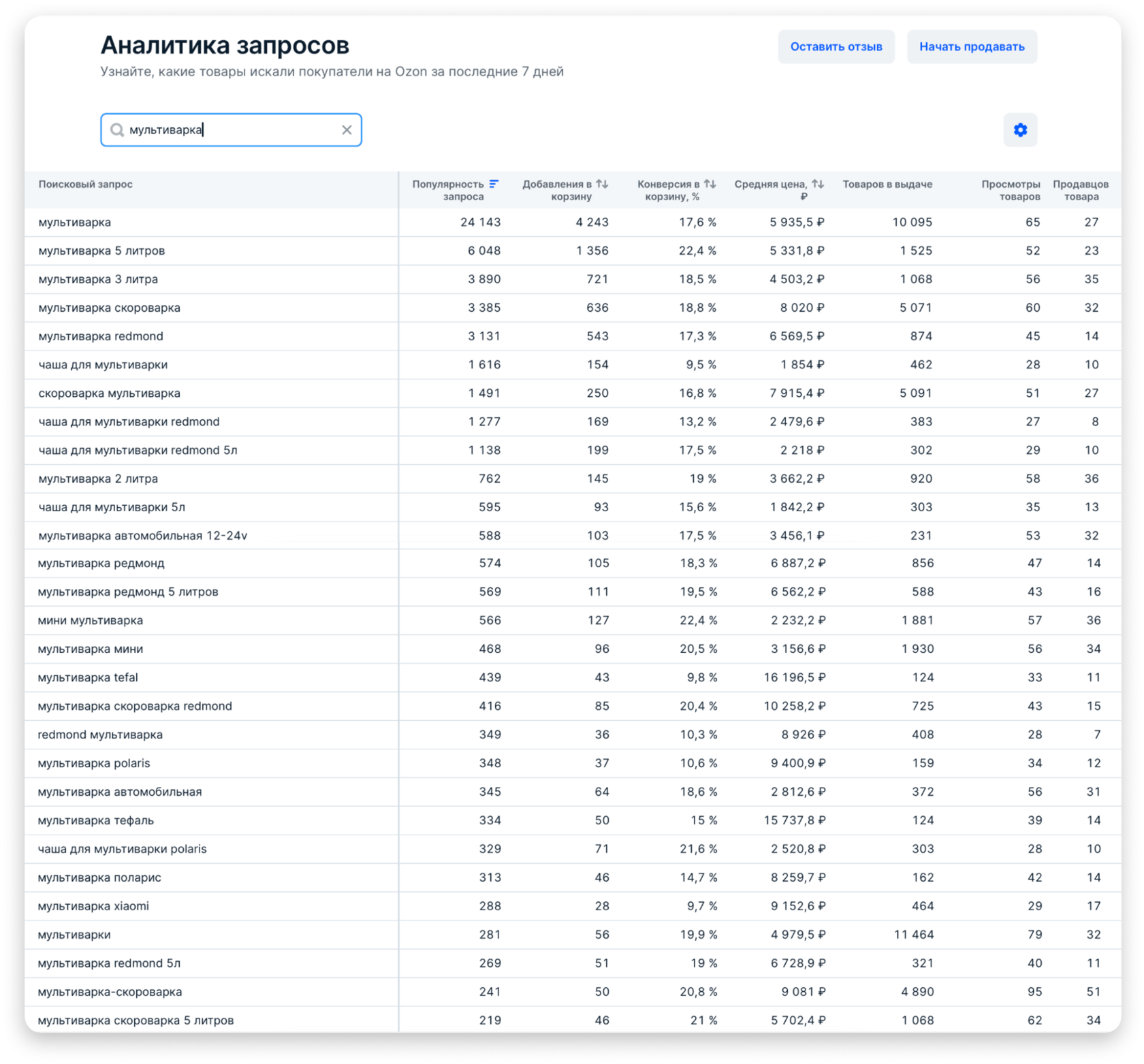Clear the search field with the X icon
This screenshot has height=1064, width=1144.
click(x=347, y=130)
